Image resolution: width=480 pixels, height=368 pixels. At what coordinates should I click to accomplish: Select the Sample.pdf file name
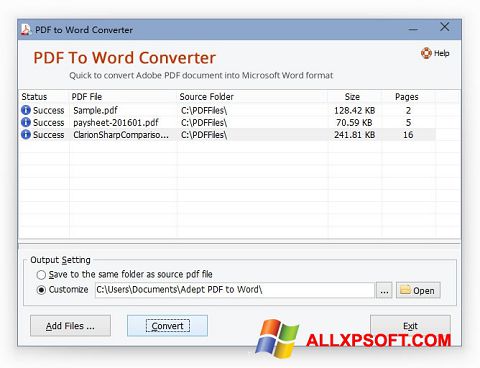pyautogui.click(x=95, y=110)
